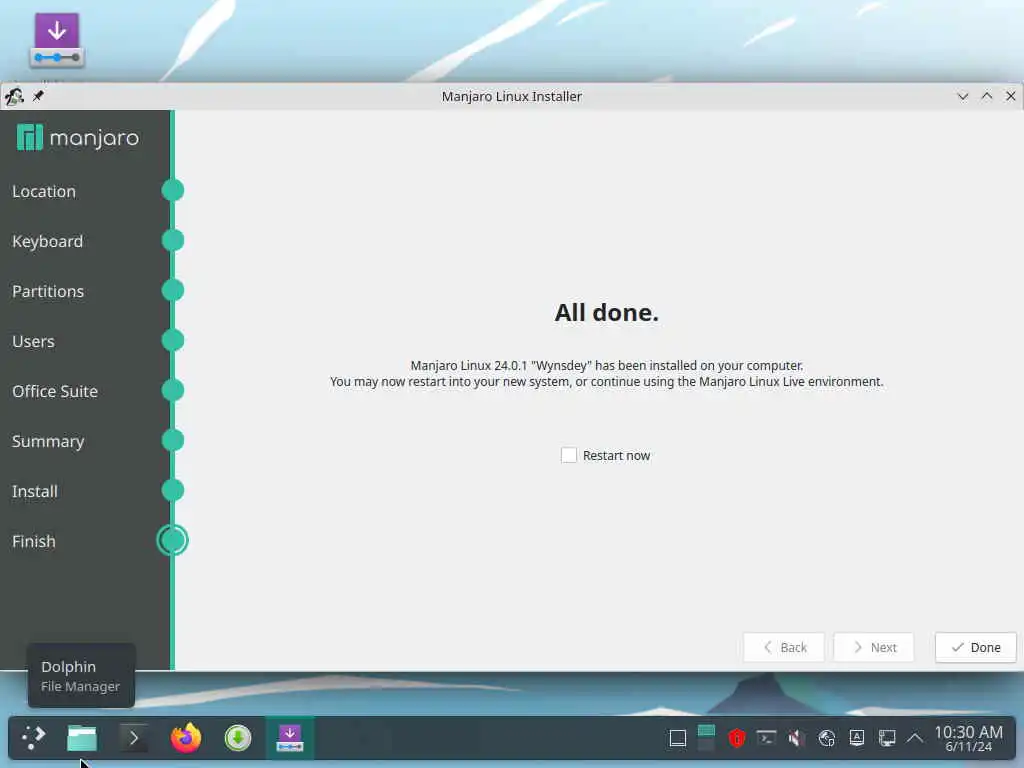Select the Keyboard step in sidebar
Screen dimensions: 1024x768
[47, 242]
